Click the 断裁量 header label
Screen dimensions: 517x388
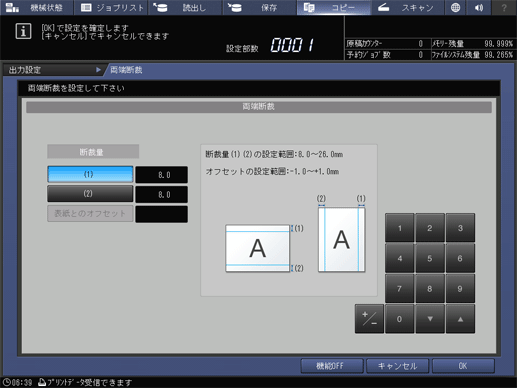[x=93, y=152]
